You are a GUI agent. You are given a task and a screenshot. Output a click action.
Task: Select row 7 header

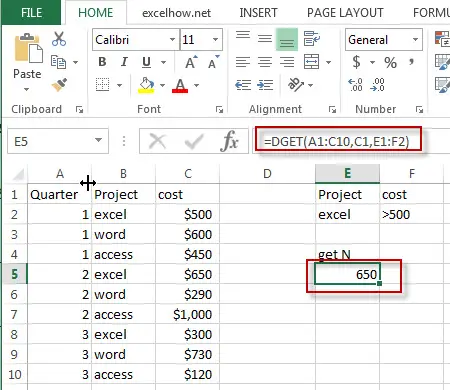coord(14,314)
